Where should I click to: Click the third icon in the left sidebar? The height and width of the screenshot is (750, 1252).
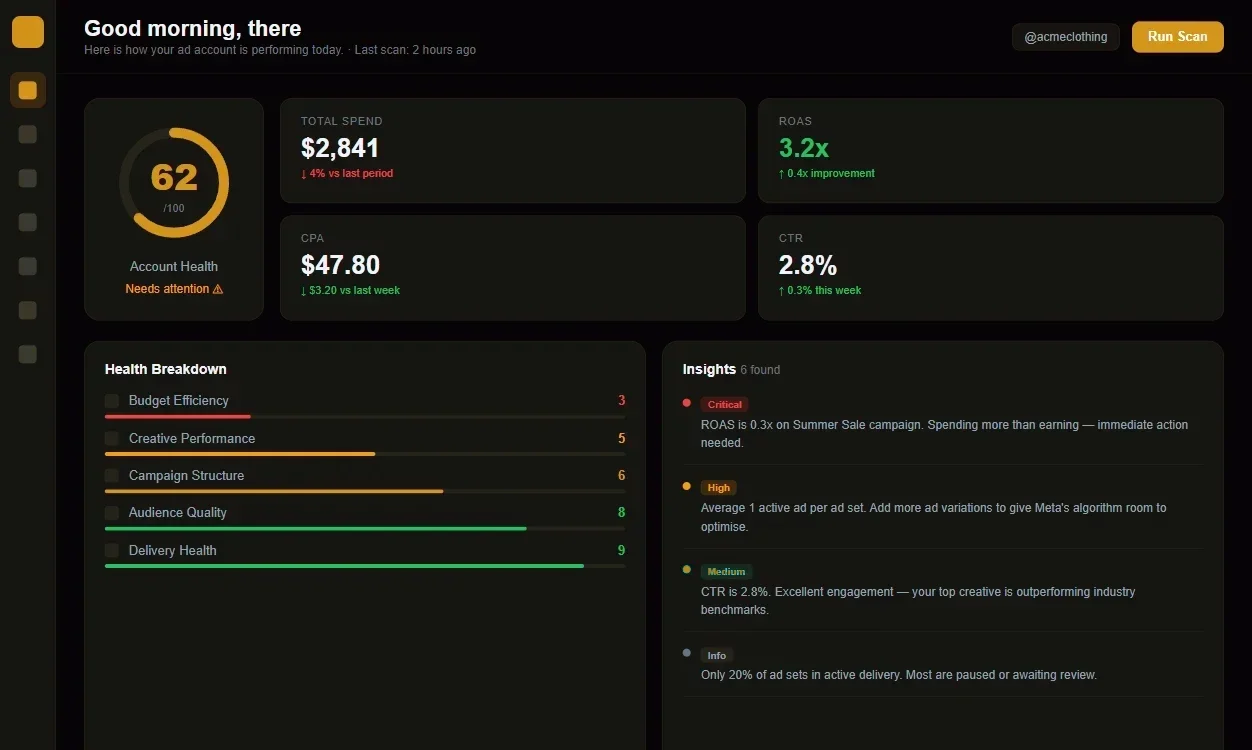coord(27,178)
